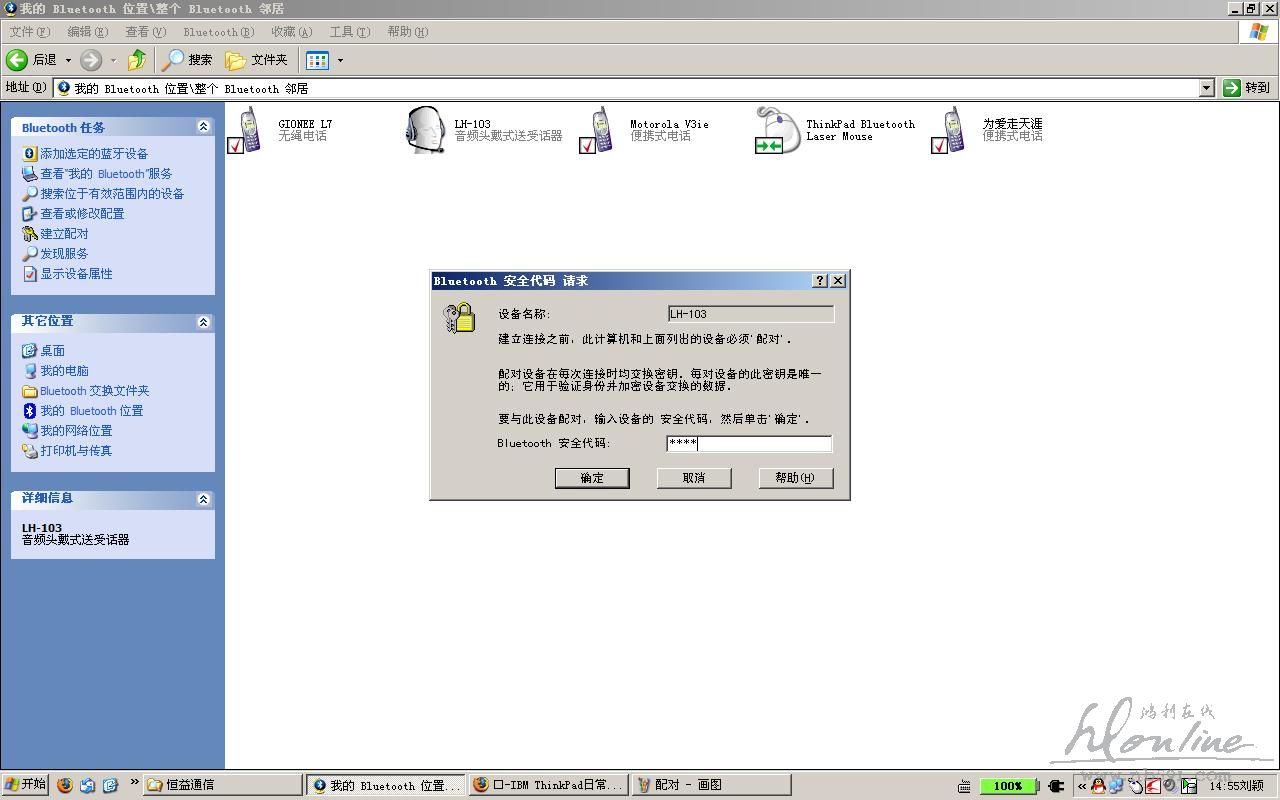Open the Motorola V3ie phone device icon

click(x=598, y=130)
